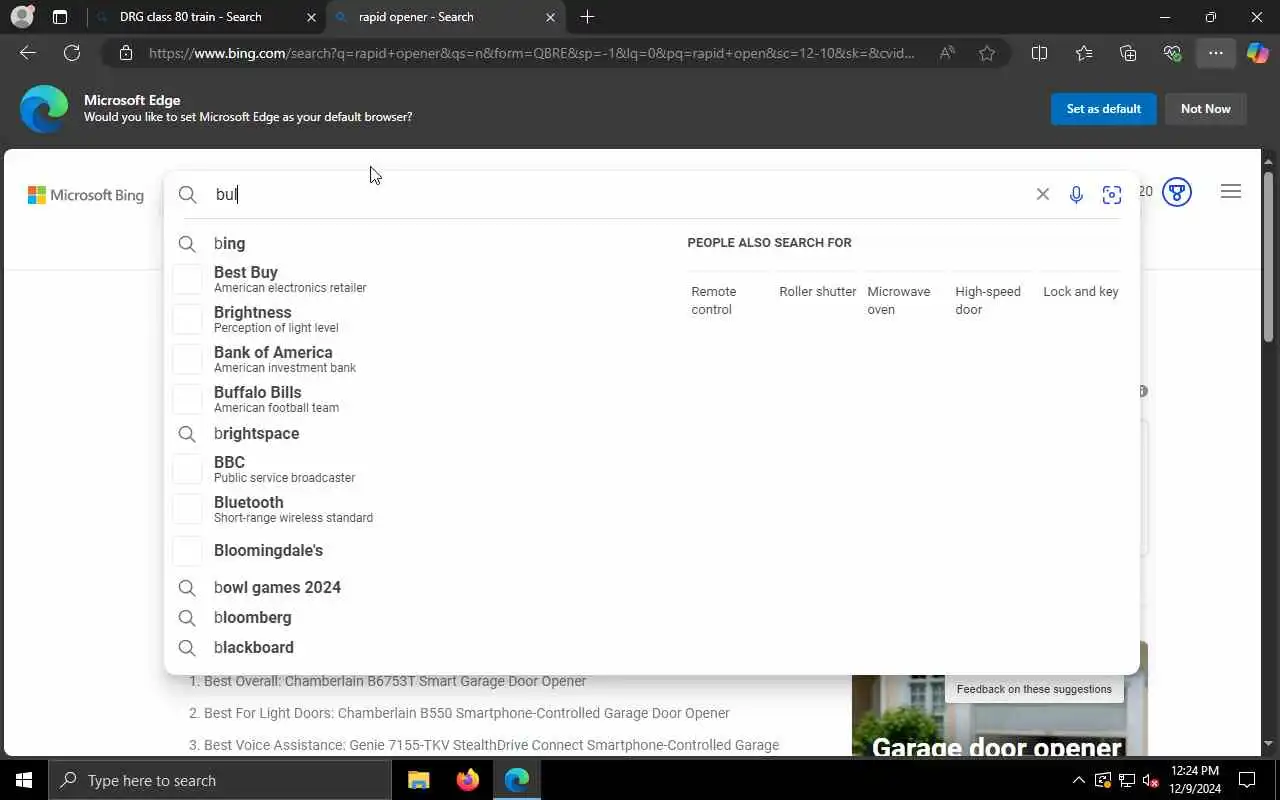Image resolution: width=1280 pixels, height=800 pixels.
Task: Open split screen view
Action: (1039, 53)
